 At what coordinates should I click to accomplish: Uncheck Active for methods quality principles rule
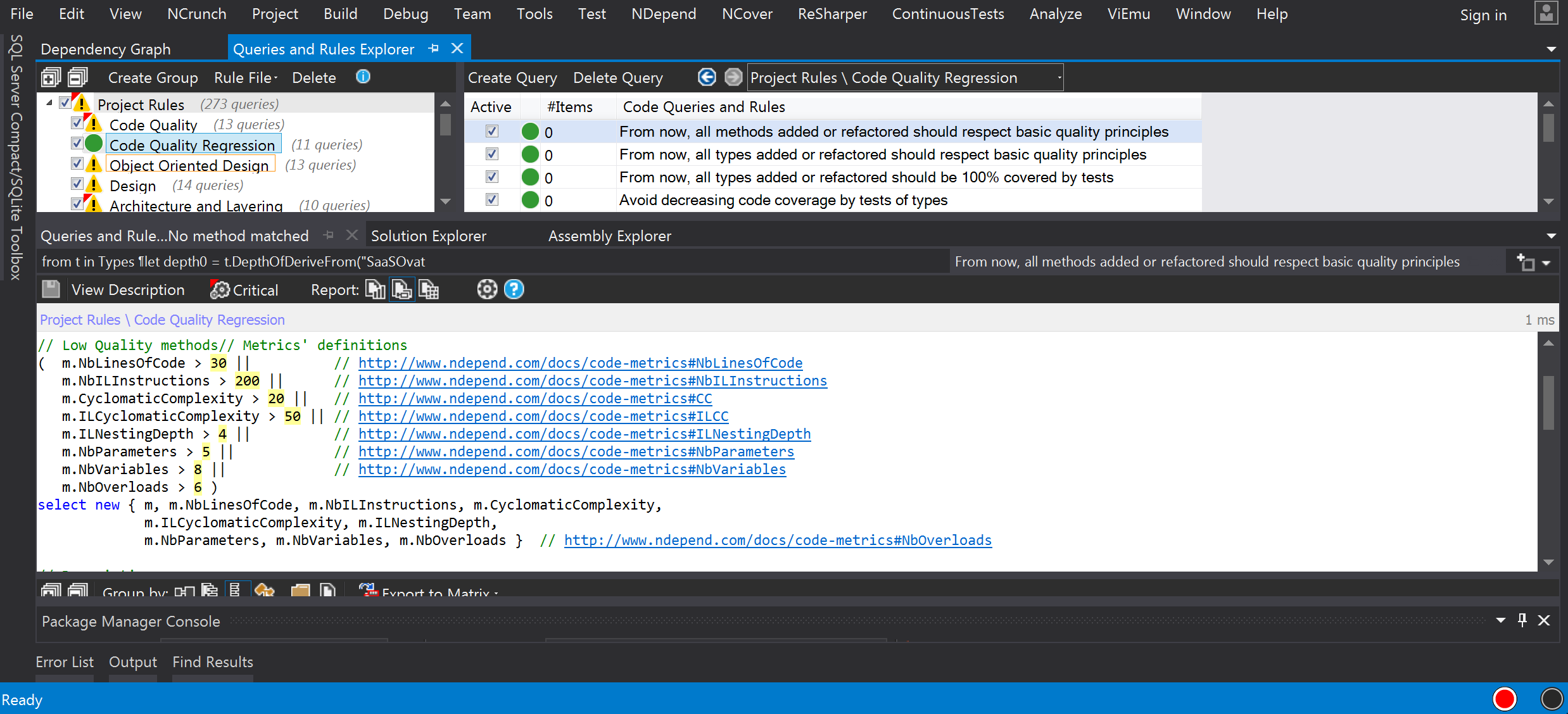pyautogui.click(x=492, y=131)
